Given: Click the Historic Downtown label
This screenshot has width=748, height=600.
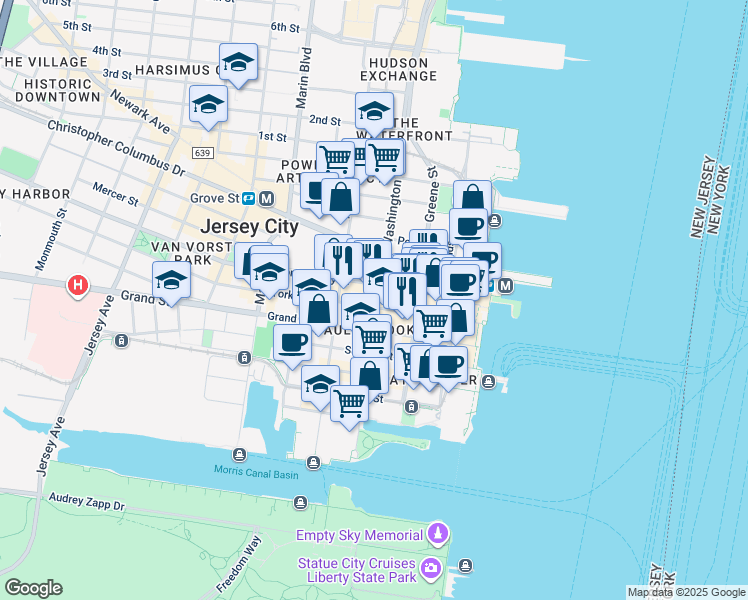Looking at the screenshot, I should click(x=58, y=90).
